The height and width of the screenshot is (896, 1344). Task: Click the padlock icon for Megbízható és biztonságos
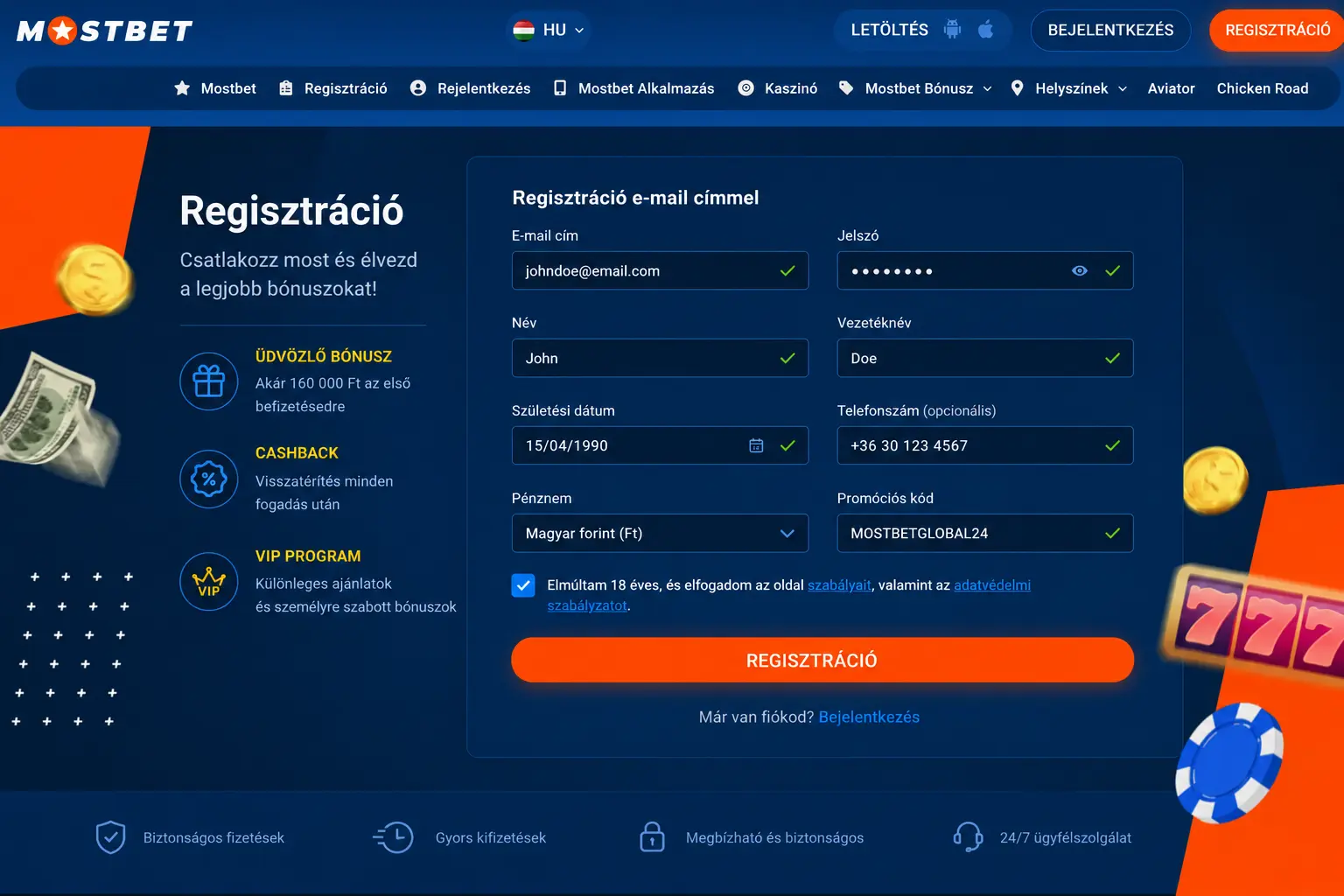(x=652, y=837)
